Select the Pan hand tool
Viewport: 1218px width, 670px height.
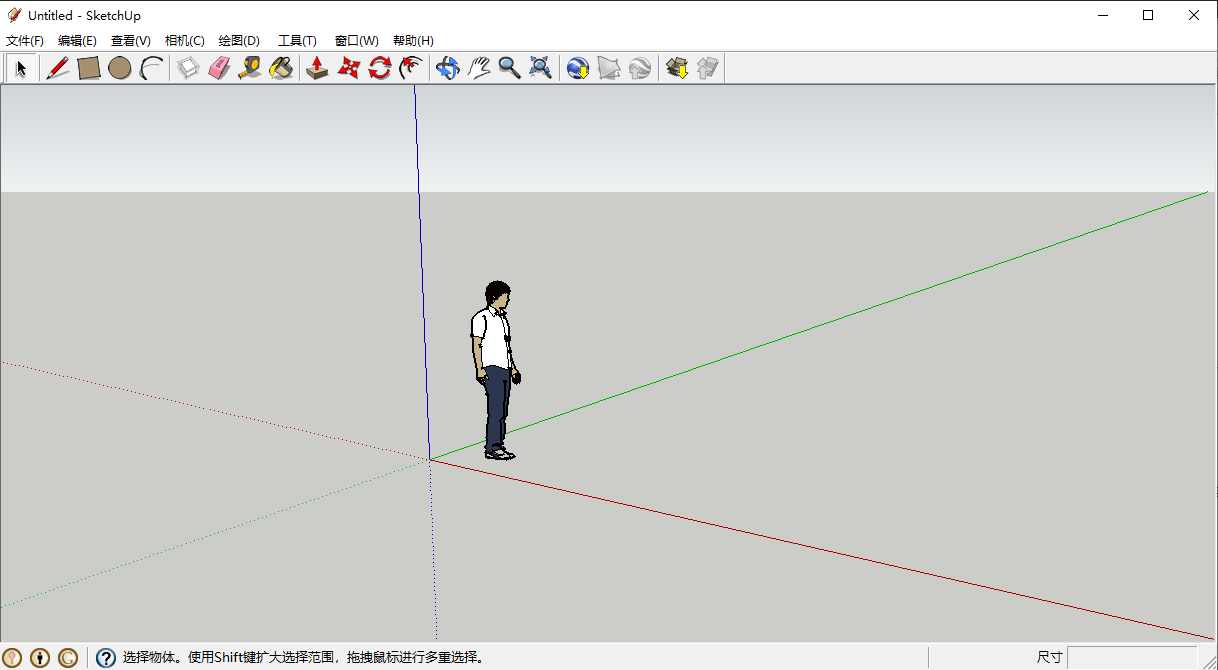(x=478, y=68)
